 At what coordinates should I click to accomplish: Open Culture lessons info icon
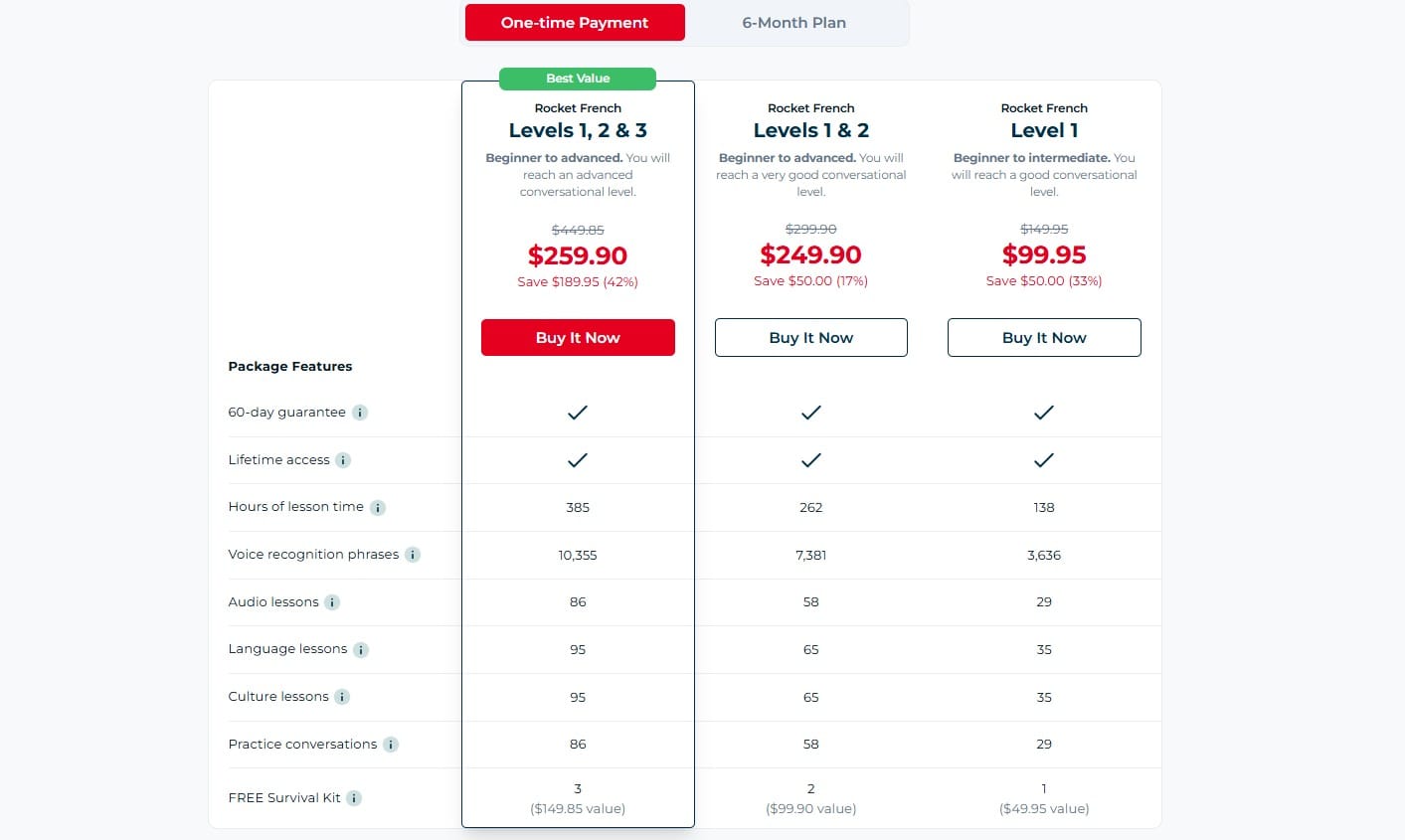click(342, 697)
